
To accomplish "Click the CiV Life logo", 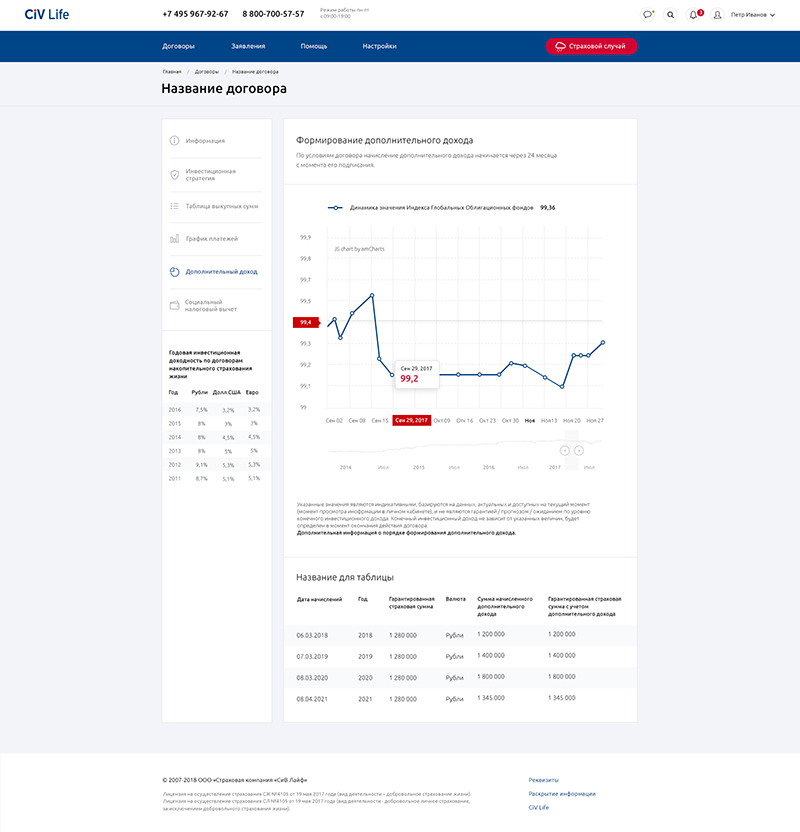I will [x=47, y=15].
